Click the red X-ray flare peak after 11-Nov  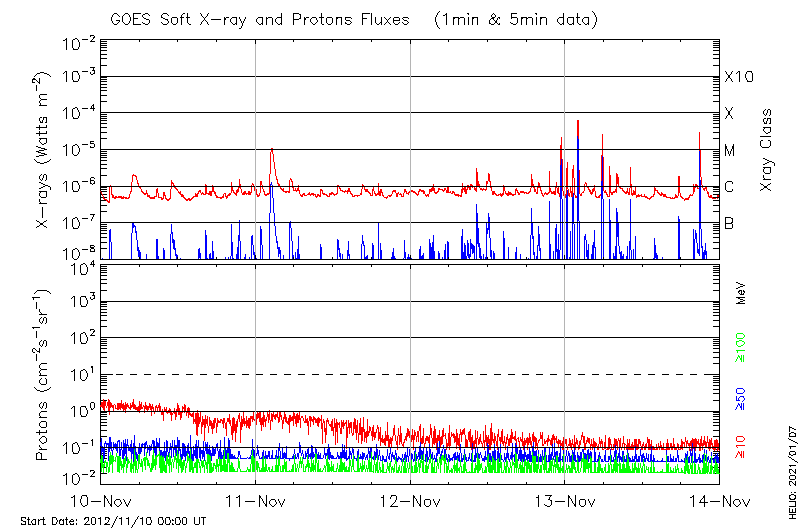(x=271, y=150)
